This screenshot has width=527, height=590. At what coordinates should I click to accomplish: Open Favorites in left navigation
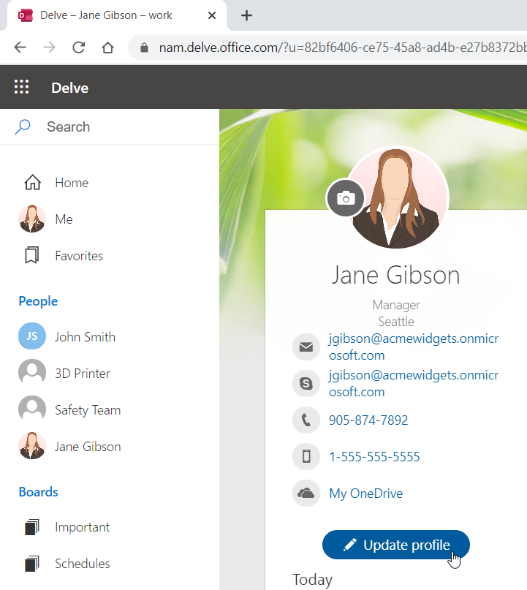79,256
